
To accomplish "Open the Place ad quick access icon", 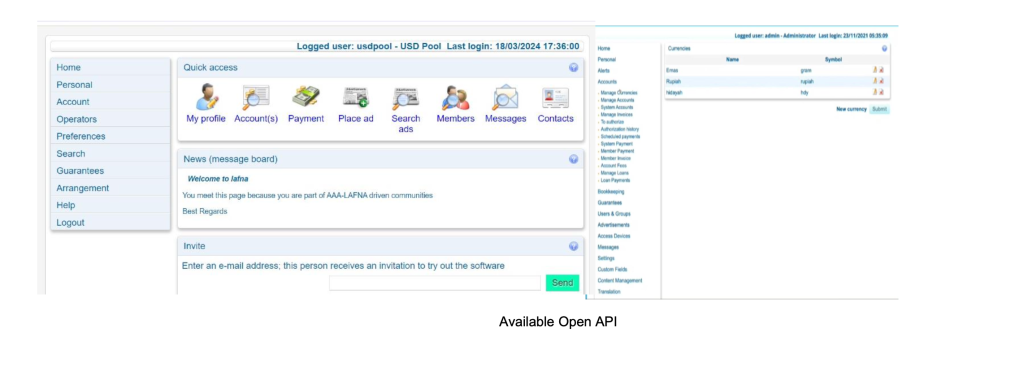I will point(356,98).
